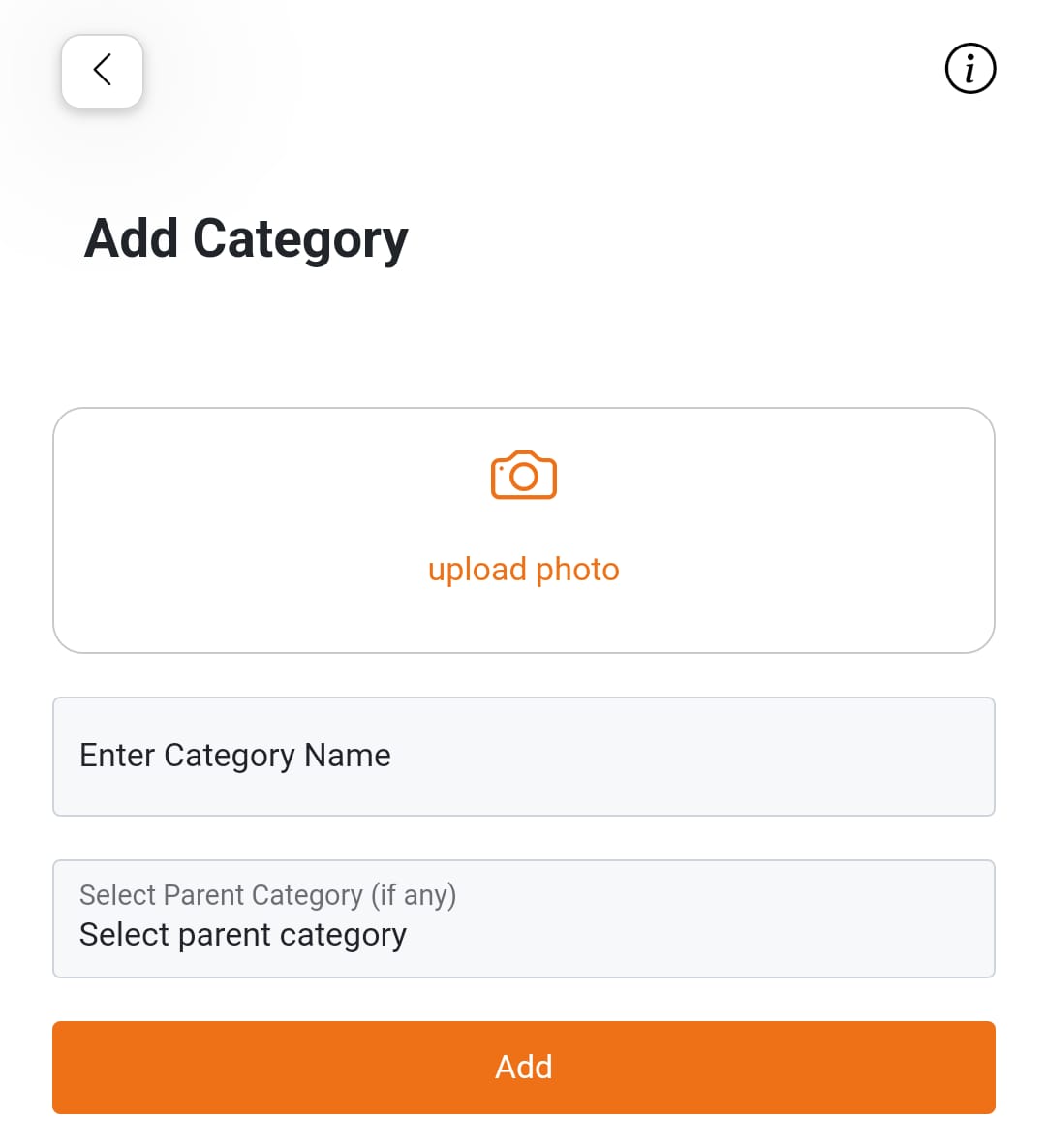
Task: Go back using the left chevron button
Action: point(102,71)
